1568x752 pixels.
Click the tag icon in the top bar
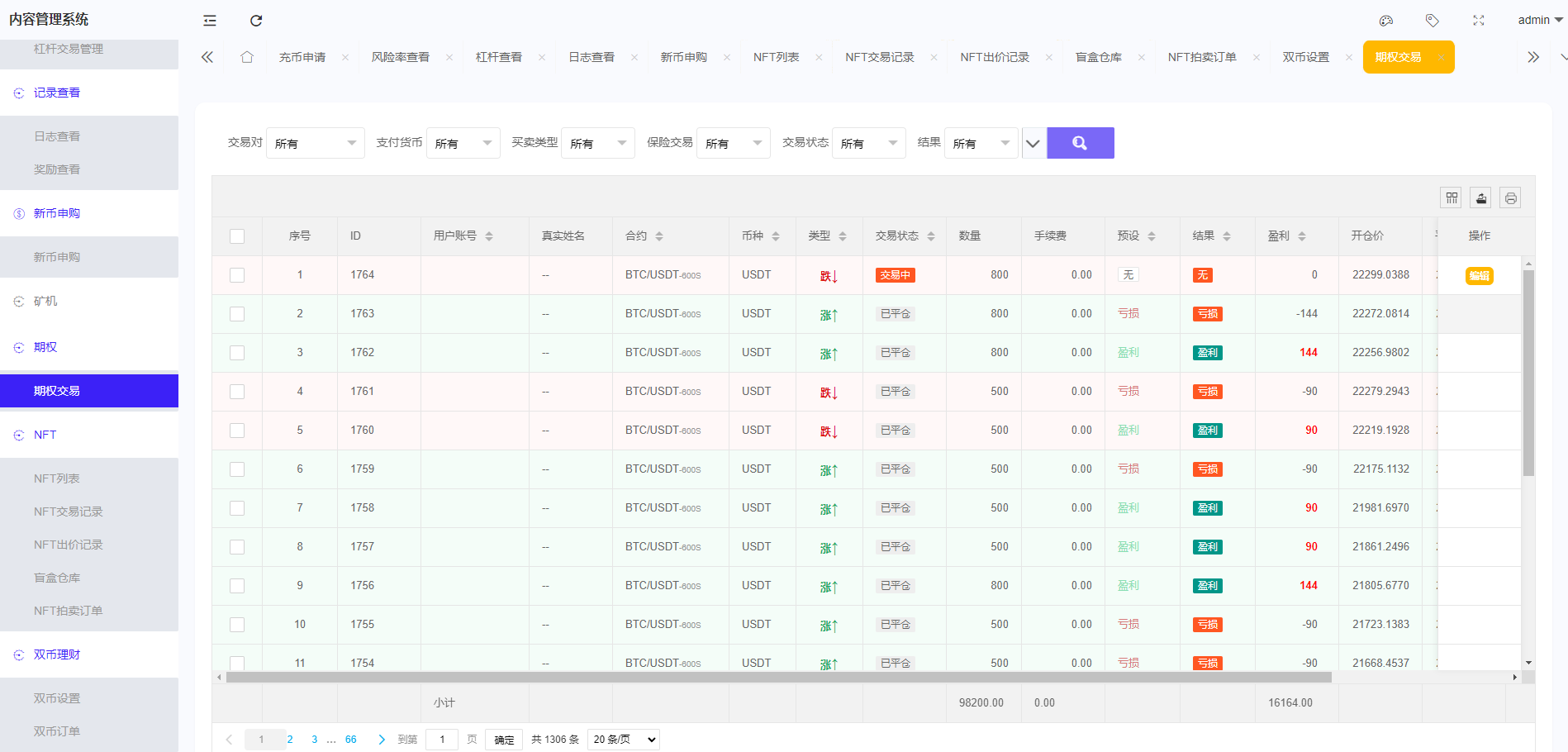[x=1433, y=20]
